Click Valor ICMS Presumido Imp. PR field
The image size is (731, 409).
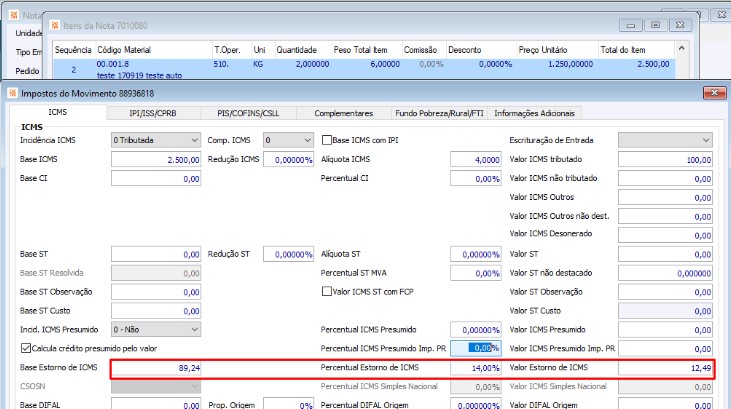[665, 348]
